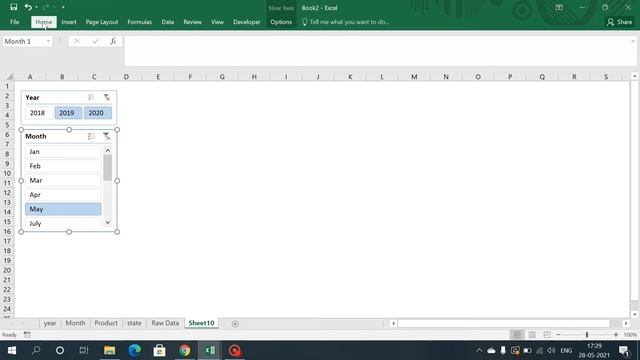Expand the formula bar with its chevron
640x360 pixels.
click(633, 41)
